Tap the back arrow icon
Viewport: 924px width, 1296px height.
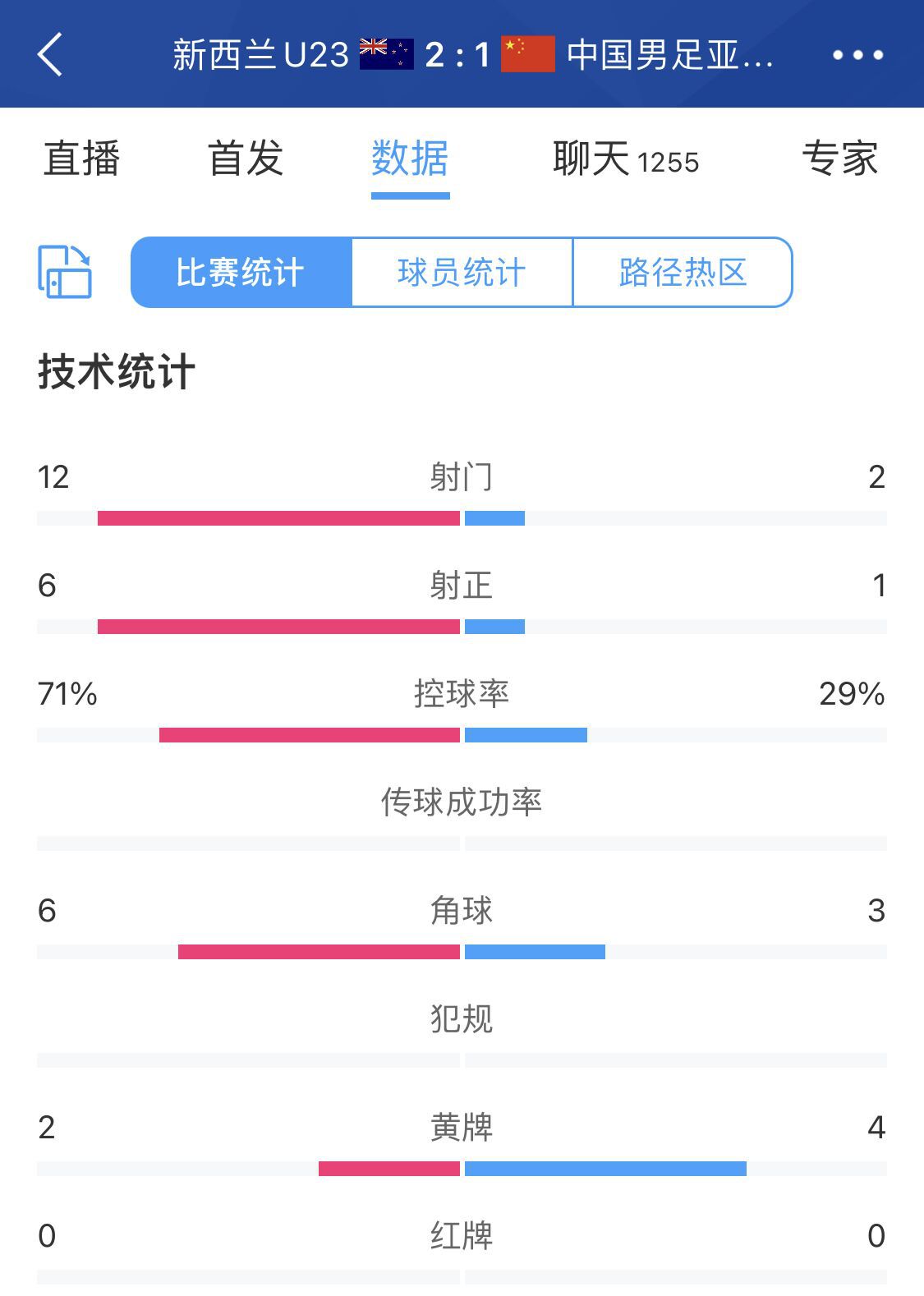50,55
